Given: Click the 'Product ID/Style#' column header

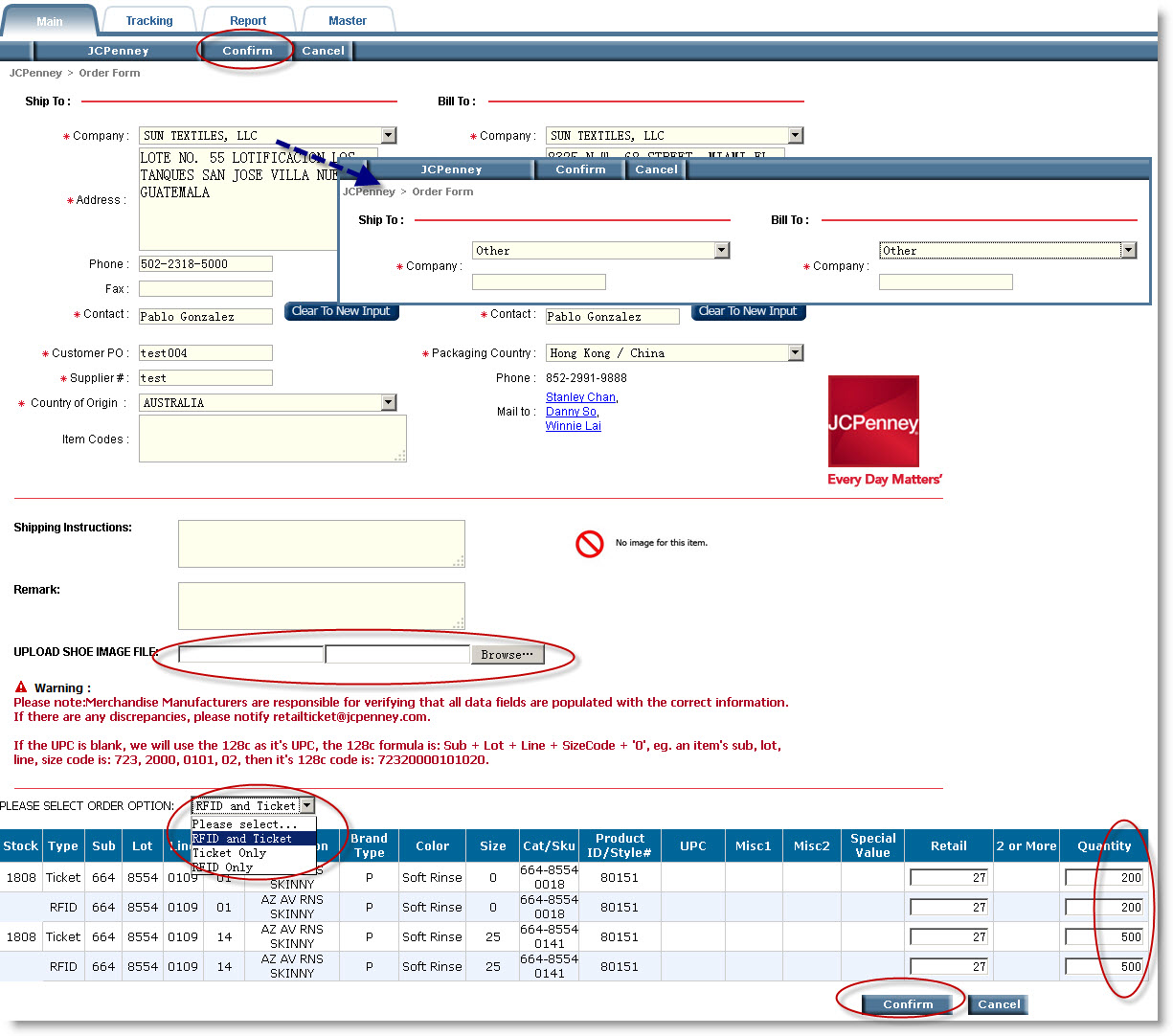Looking at the screenshot, I should click(620, 845).
